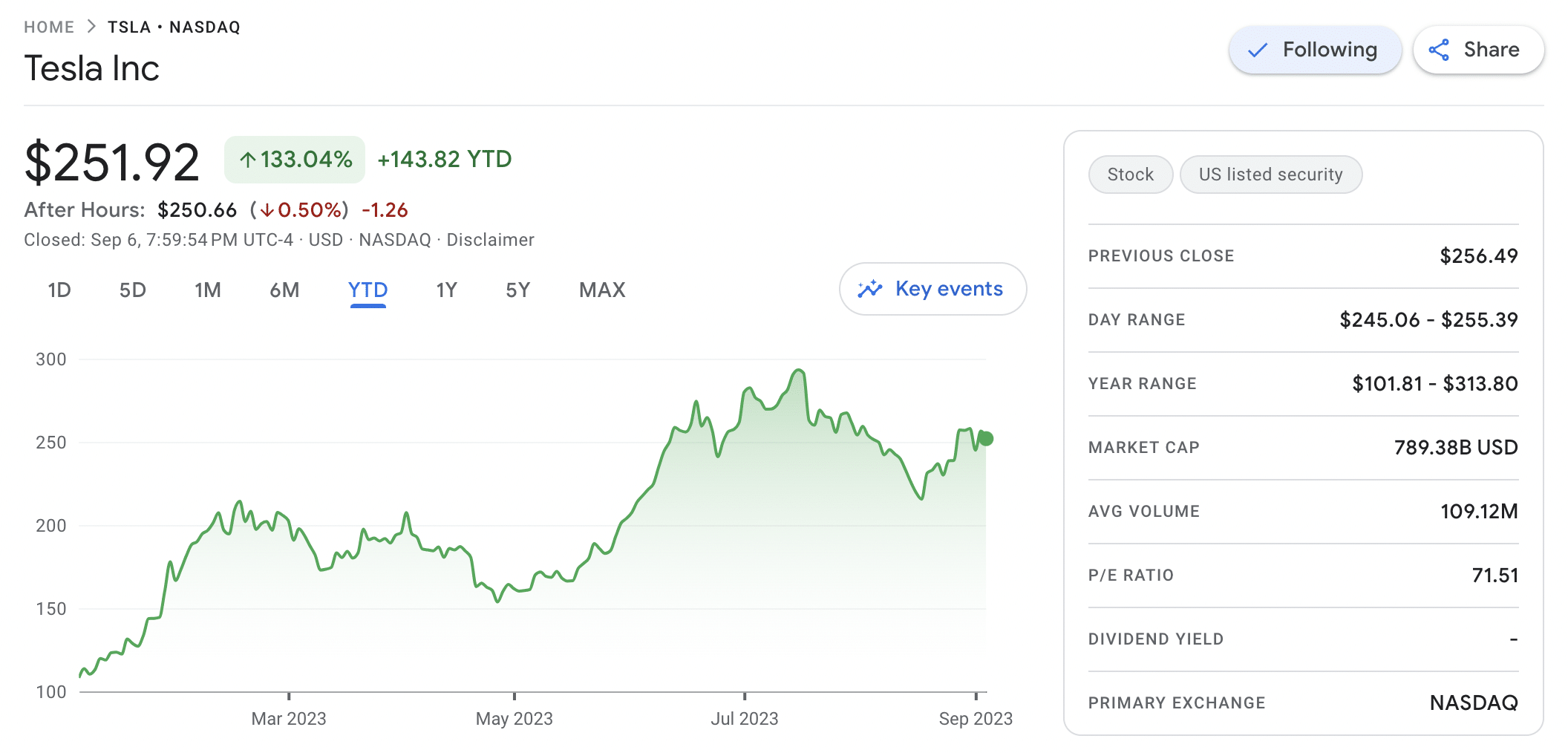Go to HOME breadcrumb link
The height and width of the screenshot is (753, 1568).
(49, 27)
